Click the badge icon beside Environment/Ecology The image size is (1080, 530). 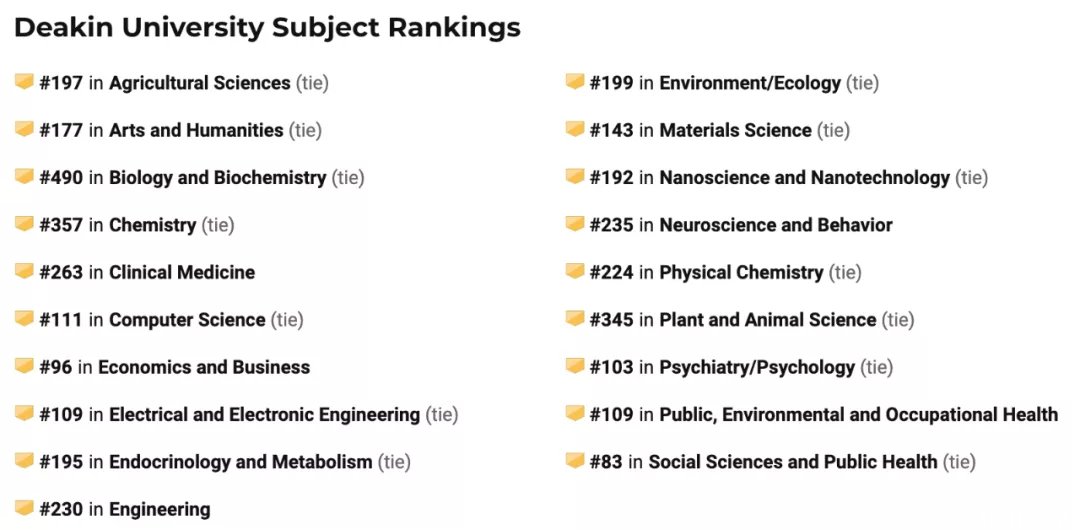click(x=575, y=82)
